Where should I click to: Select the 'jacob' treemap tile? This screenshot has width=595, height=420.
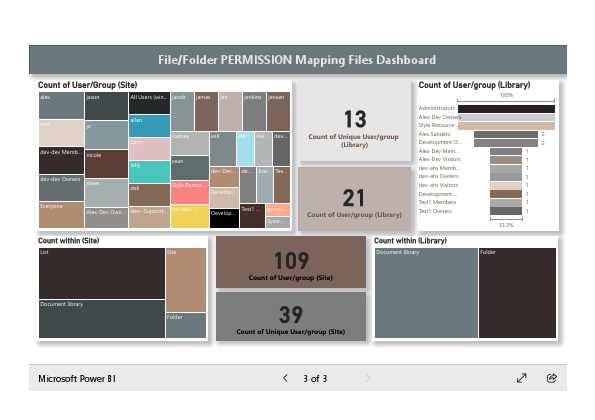[183, 111]
